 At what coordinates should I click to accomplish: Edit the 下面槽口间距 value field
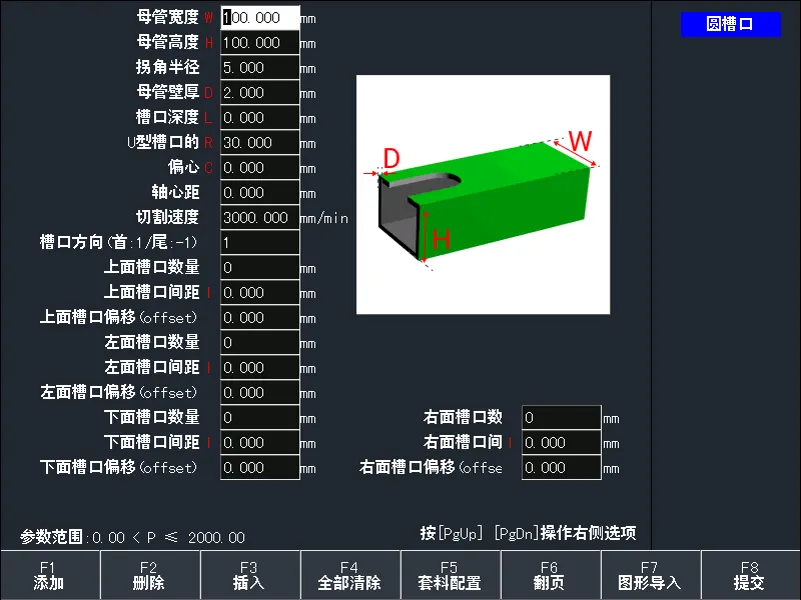(260, 443)
